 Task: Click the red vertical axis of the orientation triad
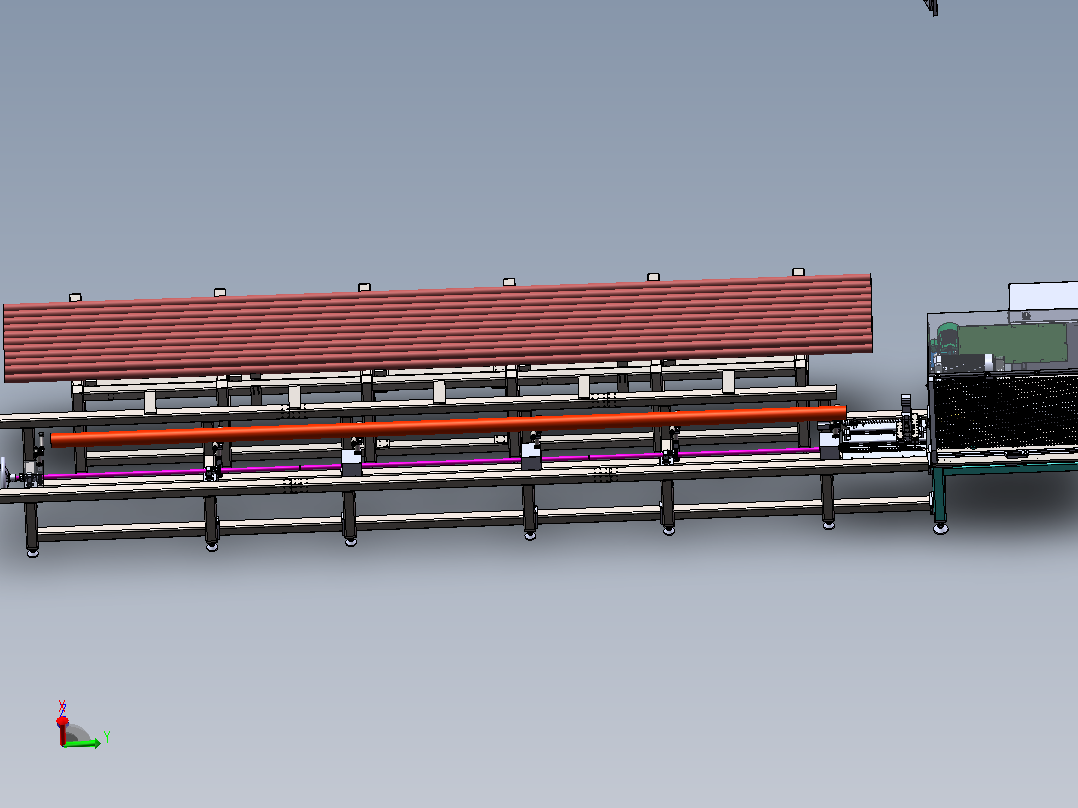[62, 730]
